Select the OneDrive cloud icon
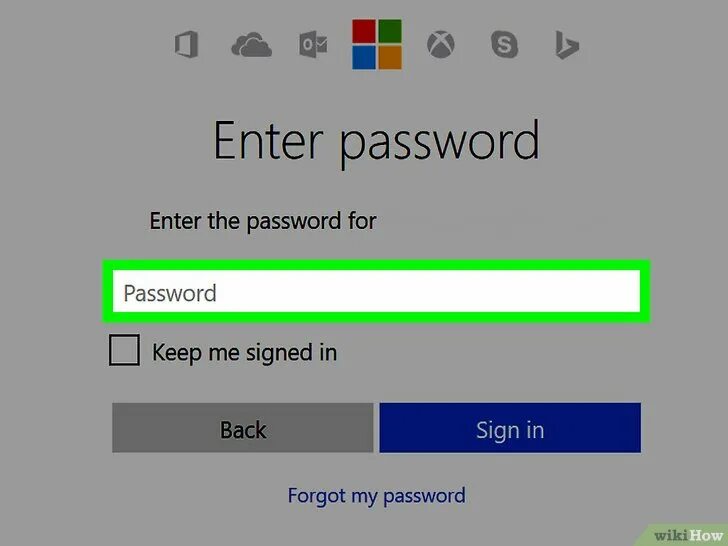The height and width of the screenshot is (546, 728). tap(252, 45)
